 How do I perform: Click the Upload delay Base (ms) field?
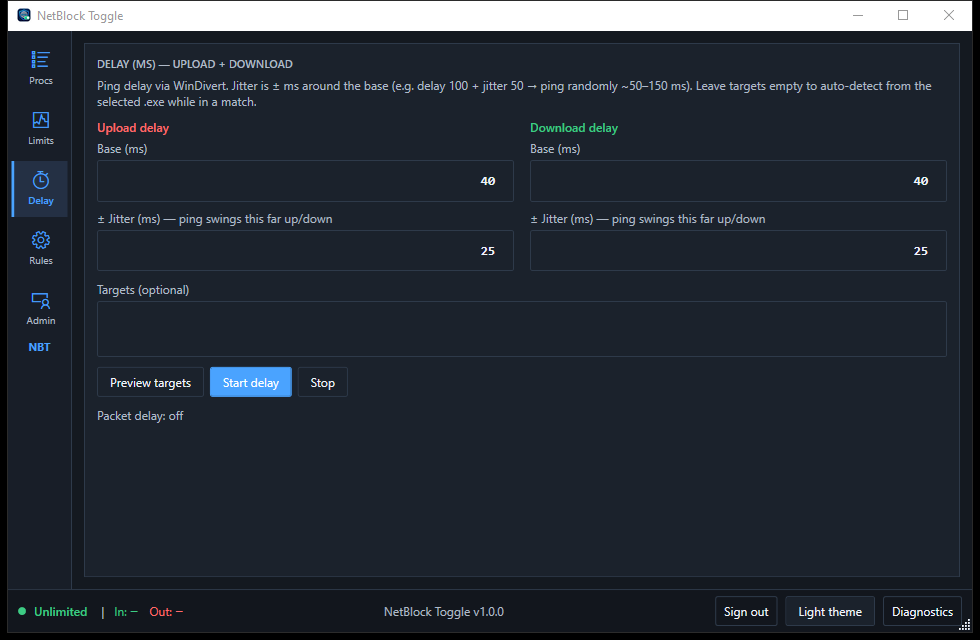pyautogui.click(x=305, y=181)
